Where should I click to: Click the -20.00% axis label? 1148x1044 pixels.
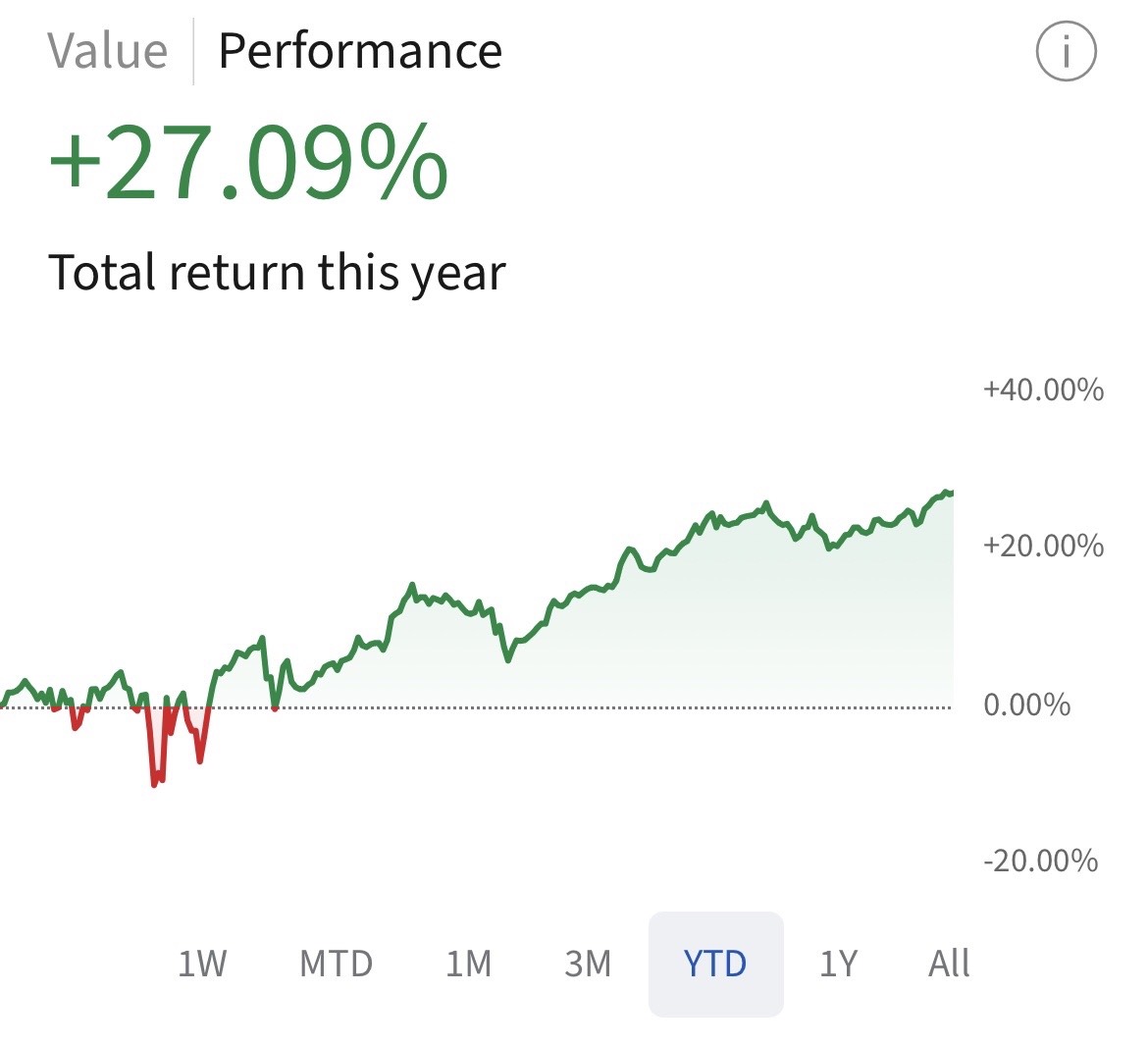pos(1040,861)
